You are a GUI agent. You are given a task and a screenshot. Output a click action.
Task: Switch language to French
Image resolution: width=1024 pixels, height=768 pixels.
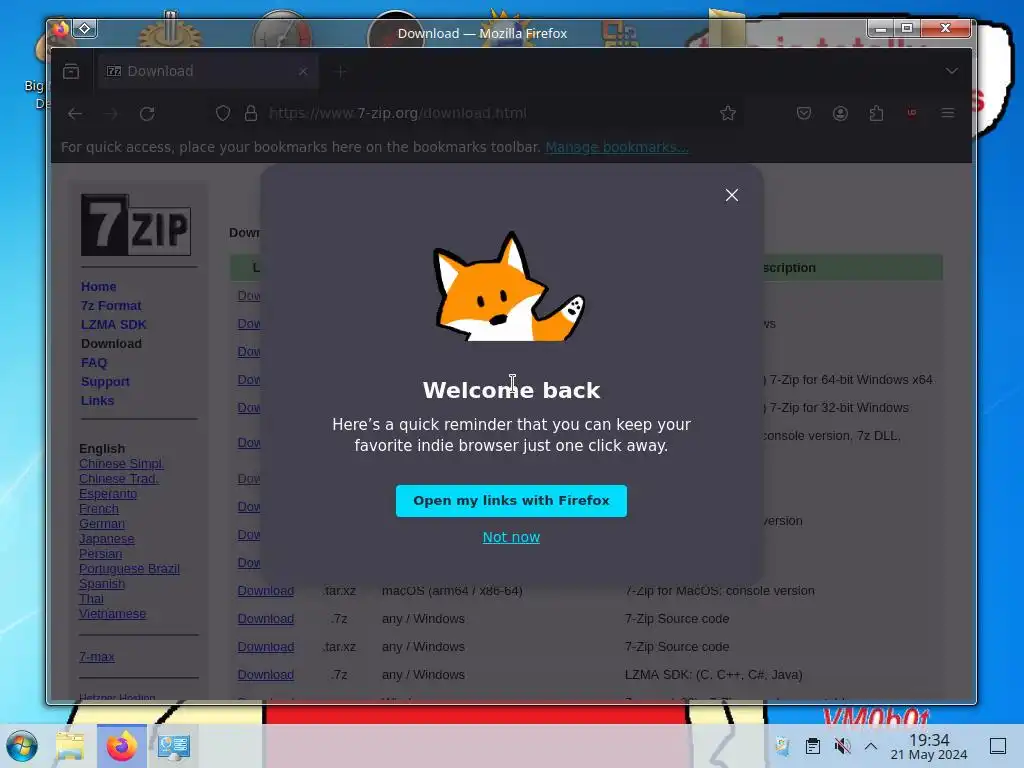[99, 509]
